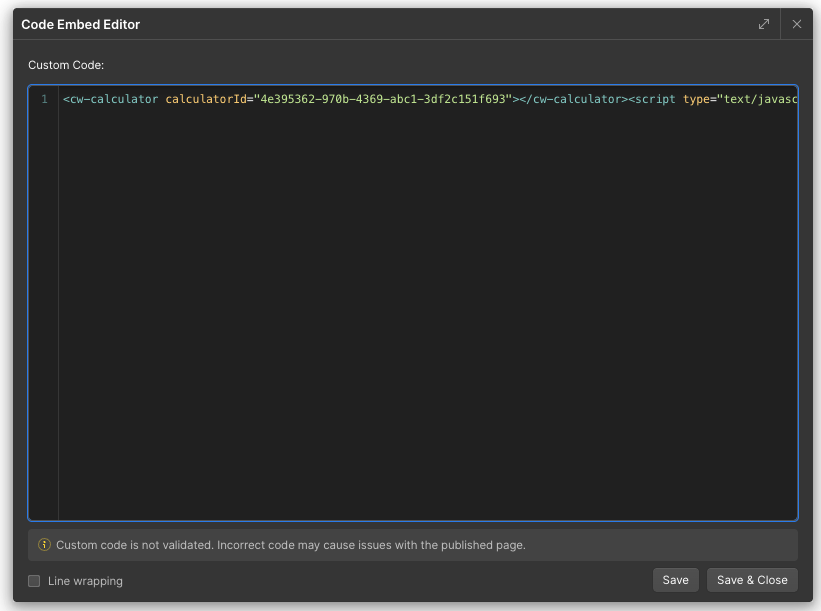Image resolution: width=821 pixels, height=611 pixels.
Task: Click the script tag in the code
Action: [655, 99]
